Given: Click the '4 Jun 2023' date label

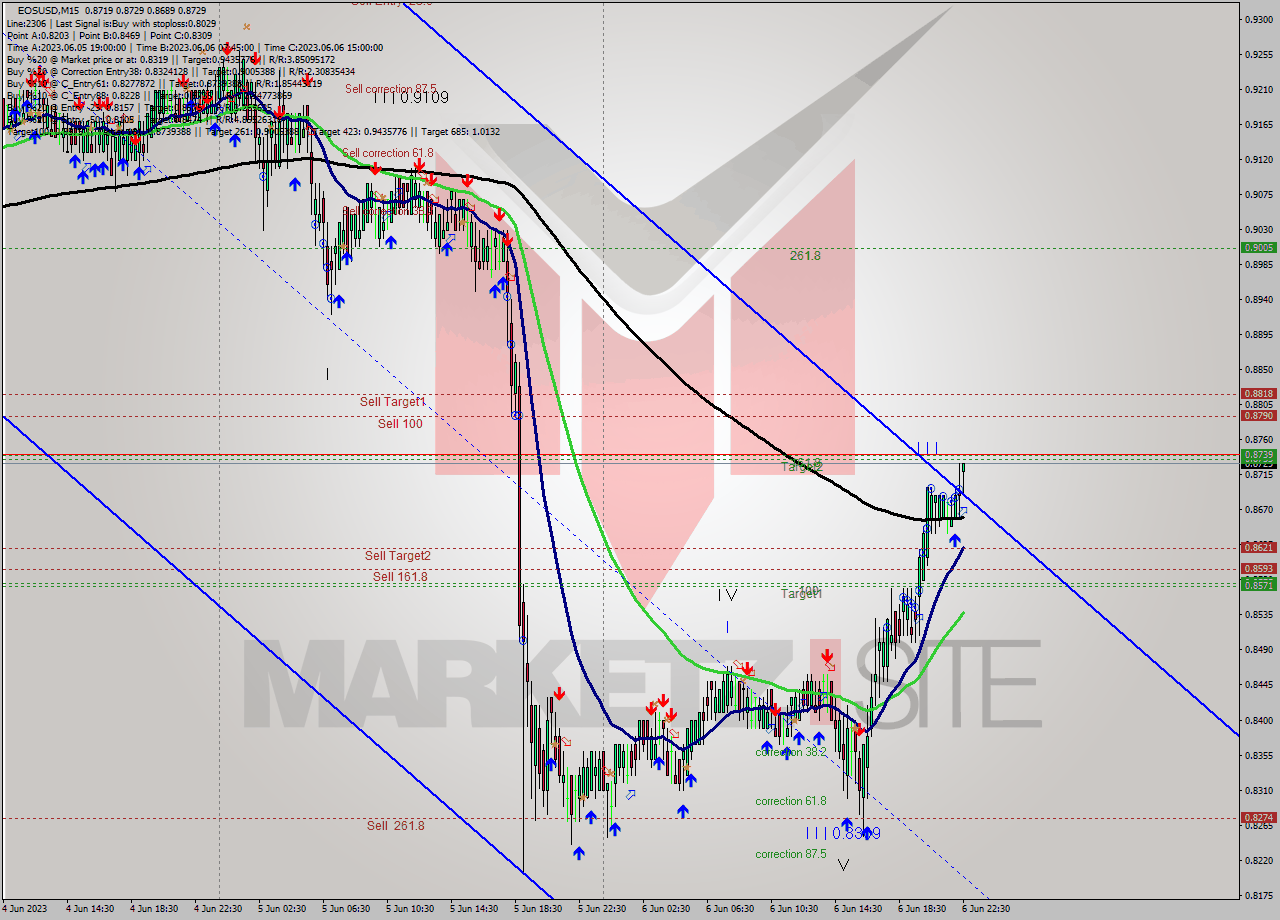Looking at the screenshot, I should pyautogui.click(x=25, y=909).
